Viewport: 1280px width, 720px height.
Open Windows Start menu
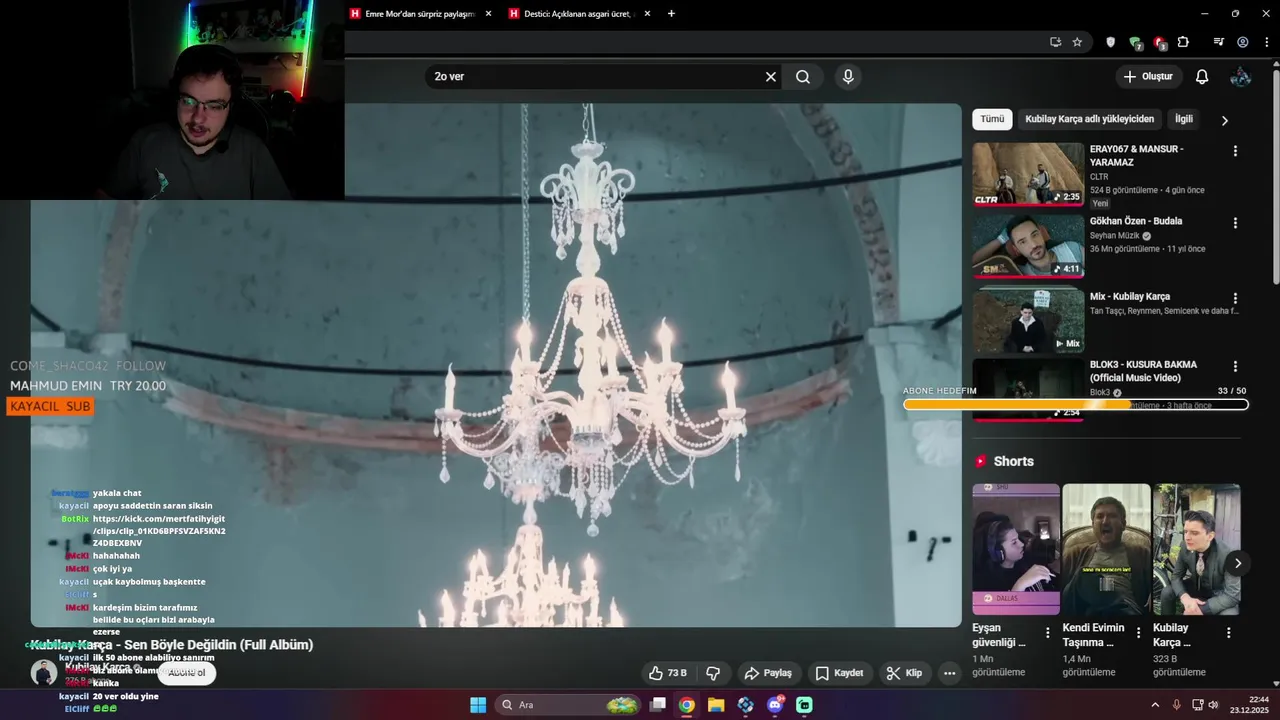pos(478,705)
